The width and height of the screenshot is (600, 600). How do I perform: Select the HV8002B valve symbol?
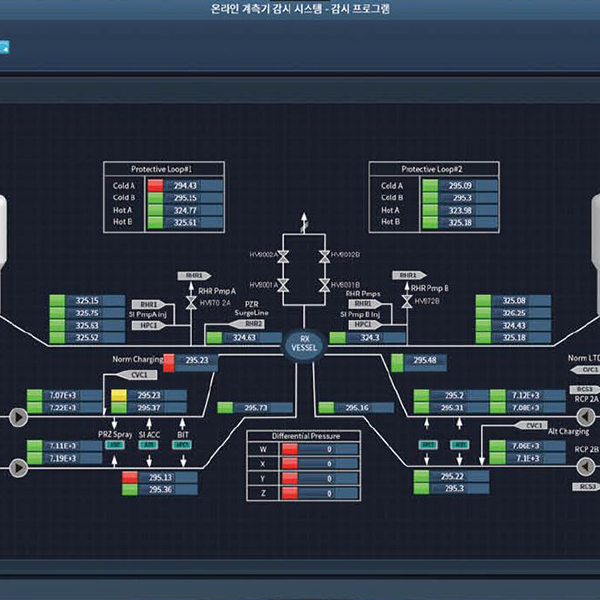(x=323, y=258)
